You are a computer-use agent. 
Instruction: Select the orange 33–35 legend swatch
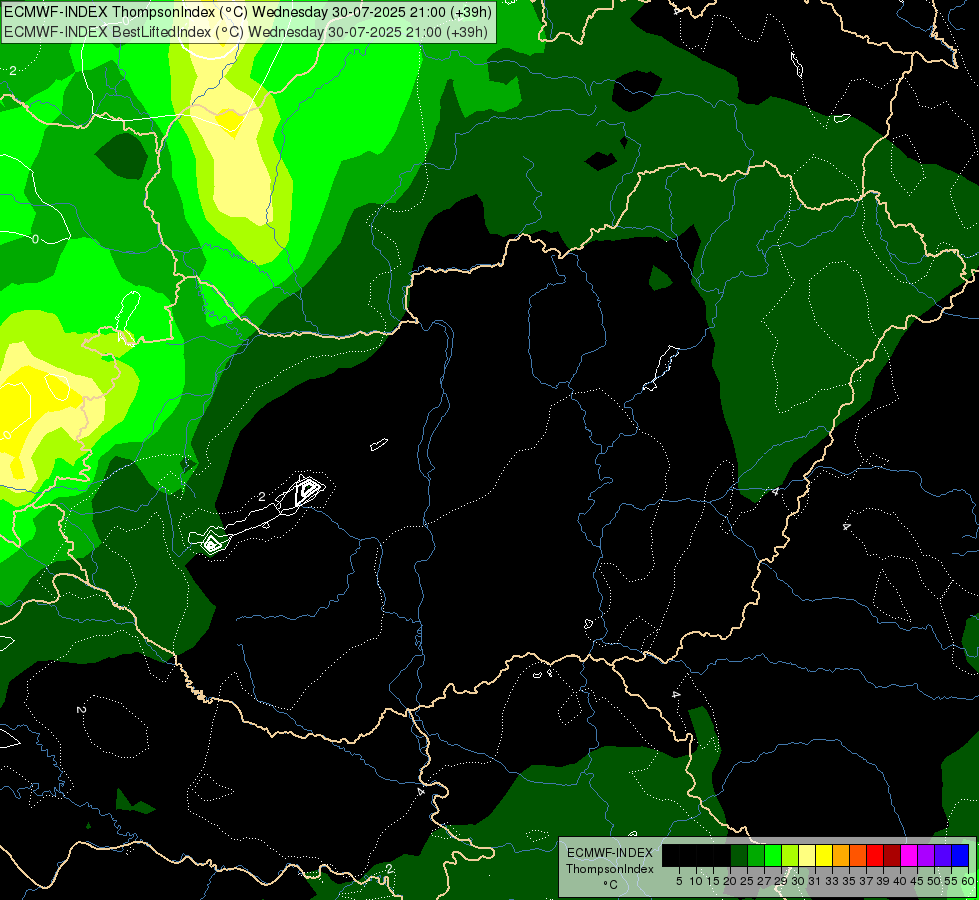click(x=841, y=855)
